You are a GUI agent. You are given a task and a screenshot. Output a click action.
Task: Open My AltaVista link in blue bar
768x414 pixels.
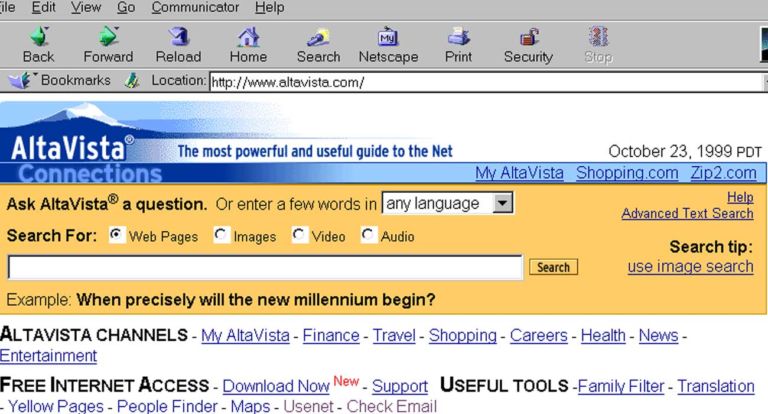[x=519, y=173]
